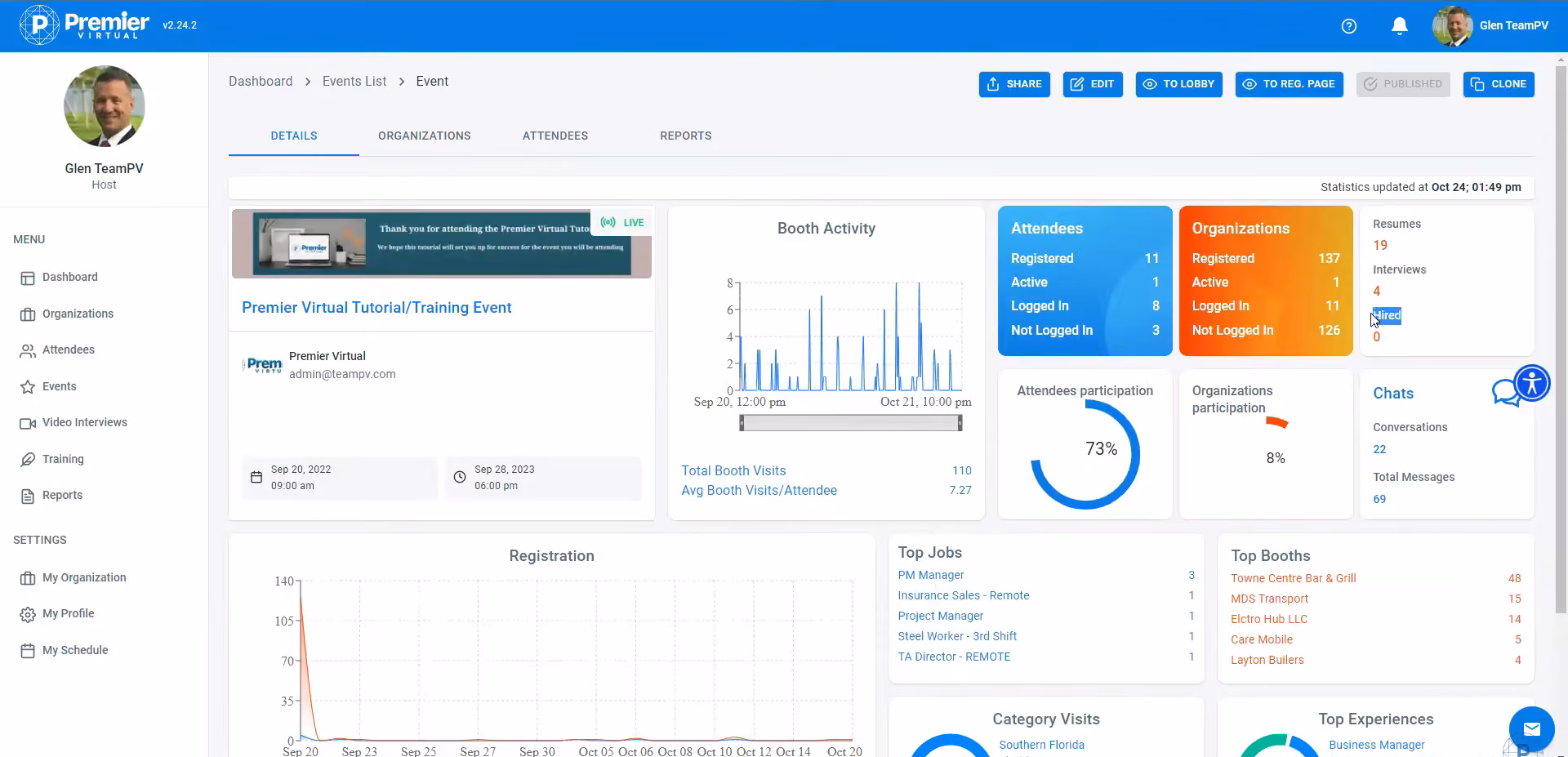This screenshot has width=1568, height=757.
Task: Click the Chats speech bubble icon
Action: [1505, 394]
